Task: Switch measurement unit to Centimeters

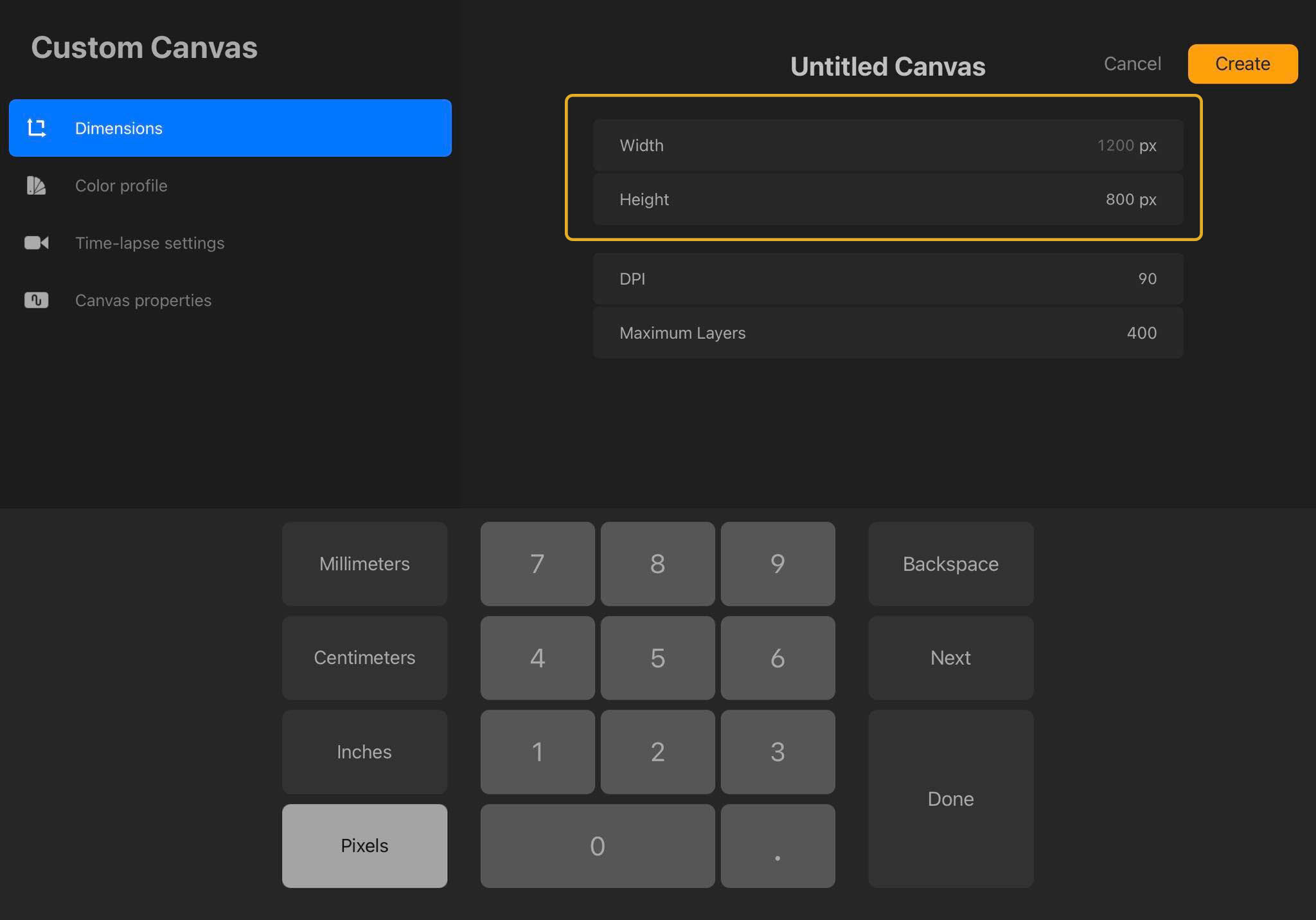Action: pyautogui.click(x=364, y=658)
